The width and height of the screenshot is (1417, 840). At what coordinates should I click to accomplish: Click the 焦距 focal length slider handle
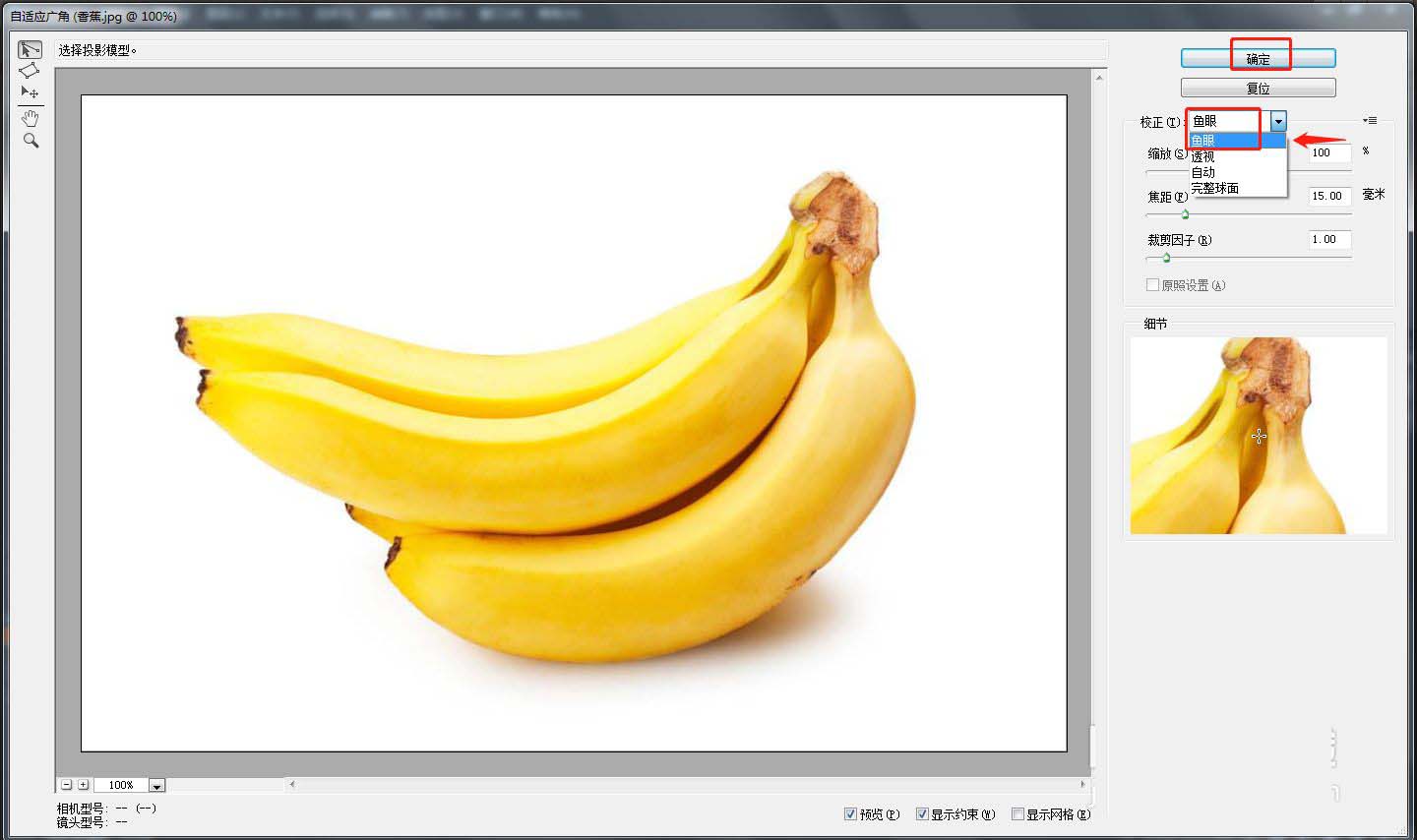click(1185, 214)
